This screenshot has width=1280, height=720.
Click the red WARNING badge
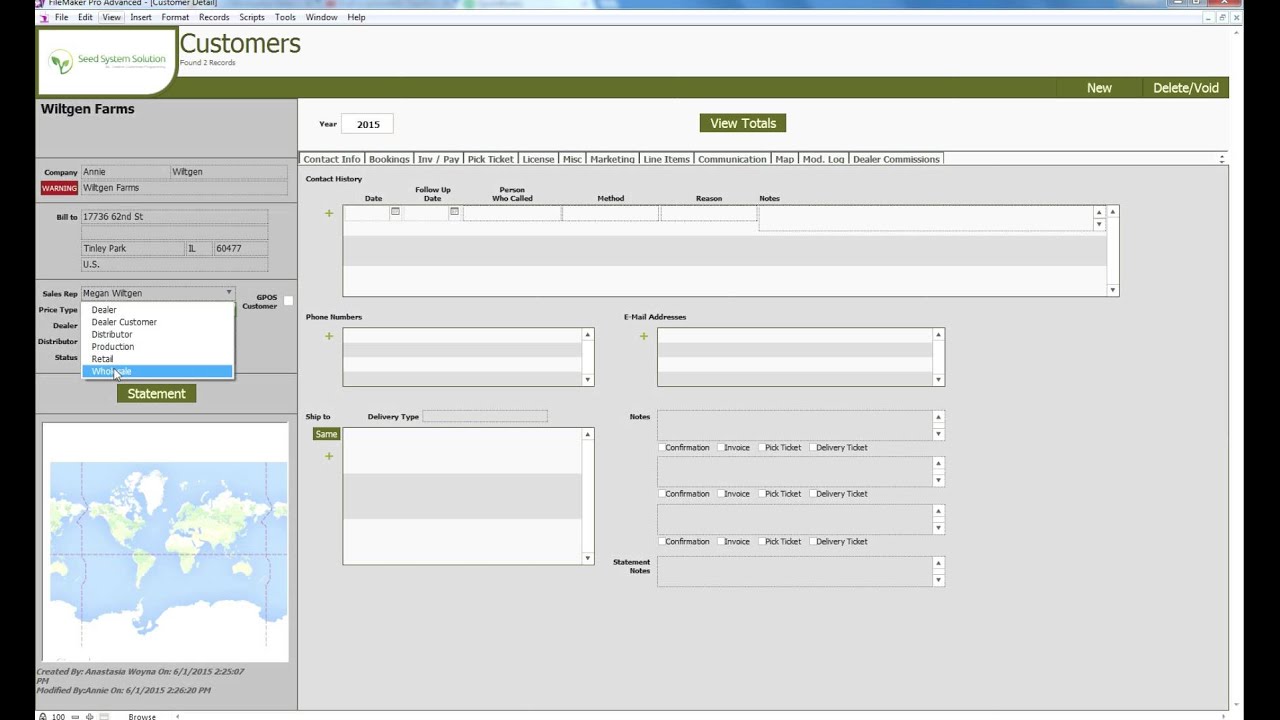[59, 188]
